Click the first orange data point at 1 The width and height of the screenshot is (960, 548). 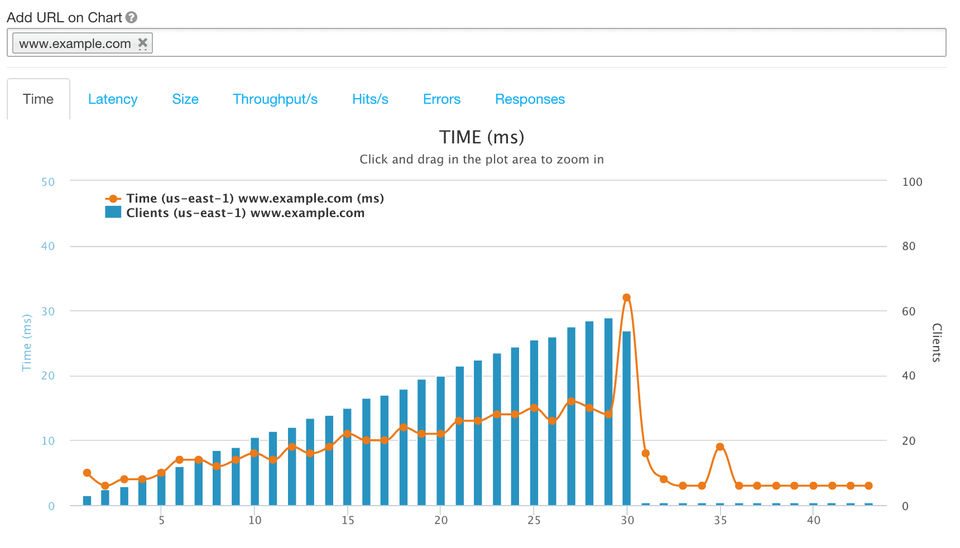(x=87, y=473)
